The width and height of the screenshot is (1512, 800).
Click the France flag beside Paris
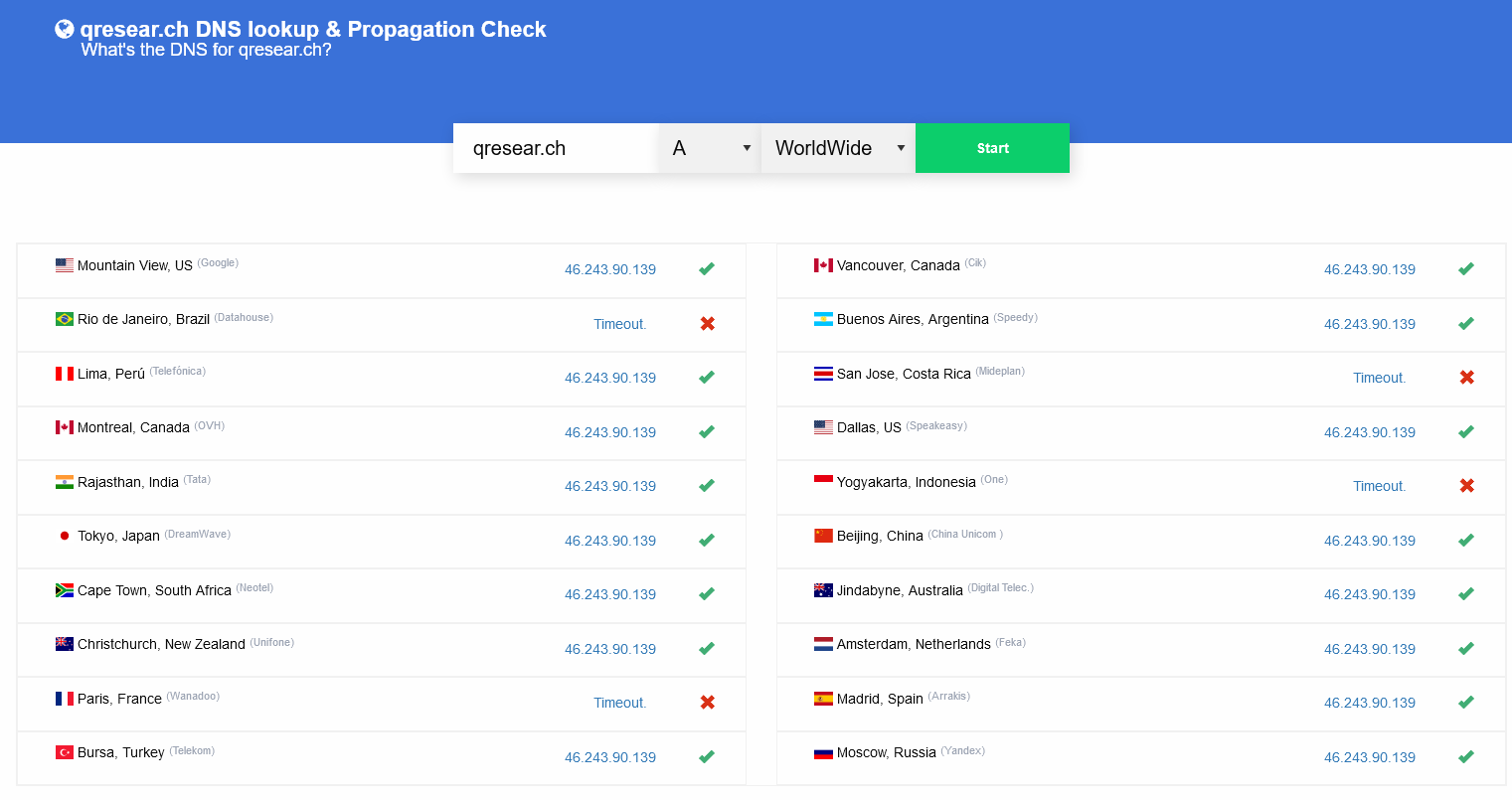coord(65,699)
